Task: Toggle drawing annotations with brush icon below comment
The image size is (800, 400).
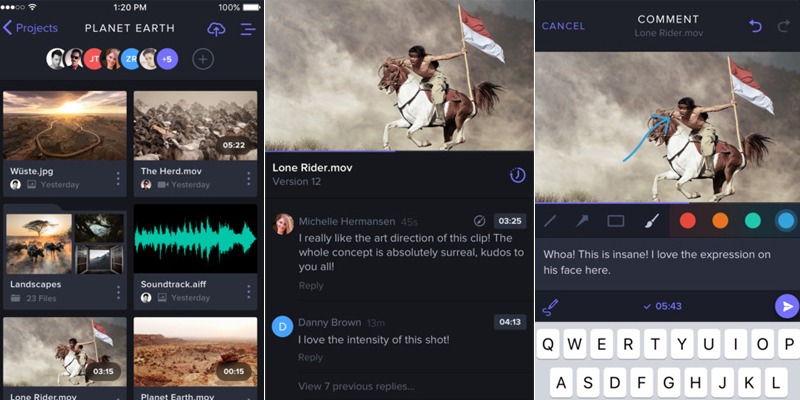Action: [x=550, y=306]
